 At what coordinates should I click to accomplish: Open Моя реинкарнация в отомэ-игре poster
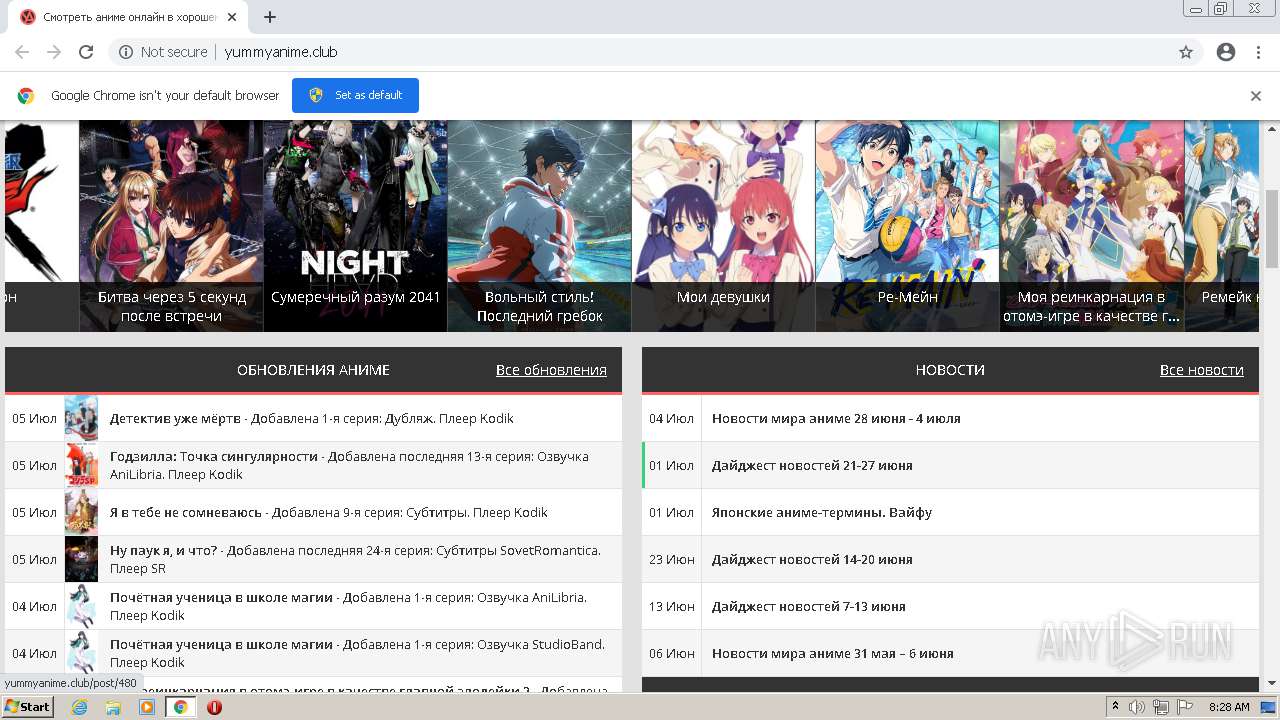point(1091,226)
